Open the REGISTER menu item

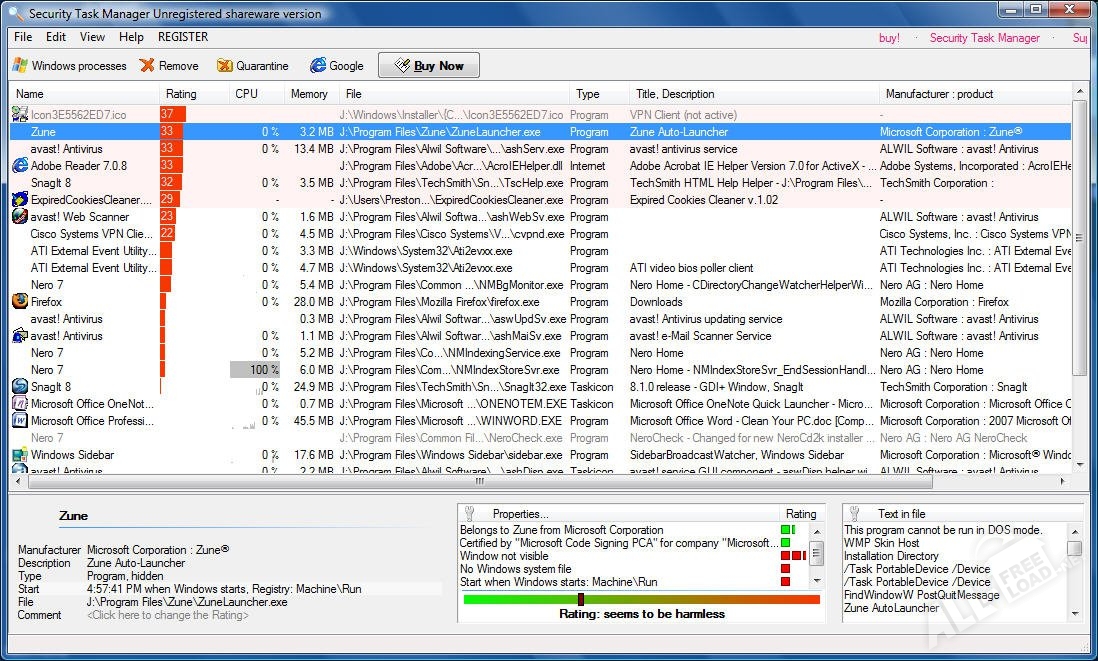tap(183, 37)
